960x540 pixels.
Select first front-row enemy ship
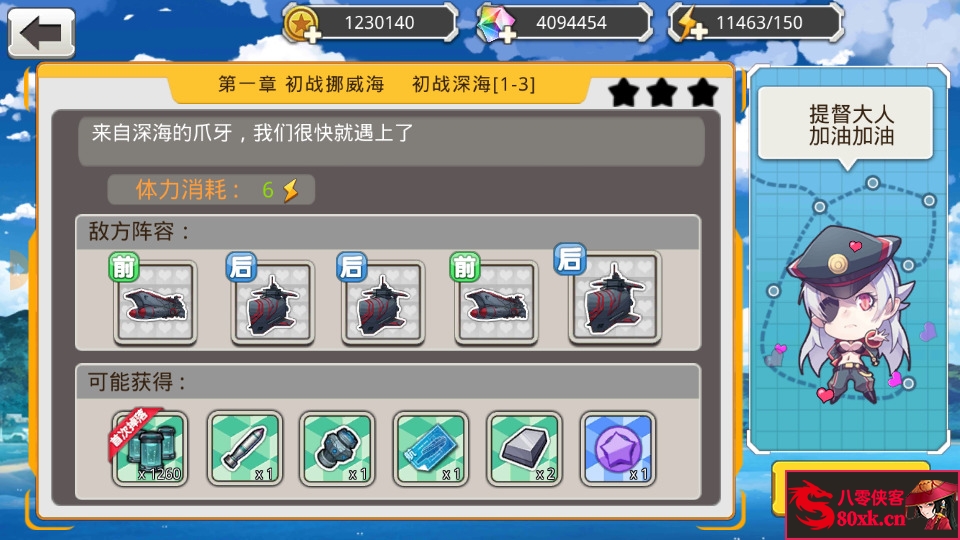[x=155, y=302]
